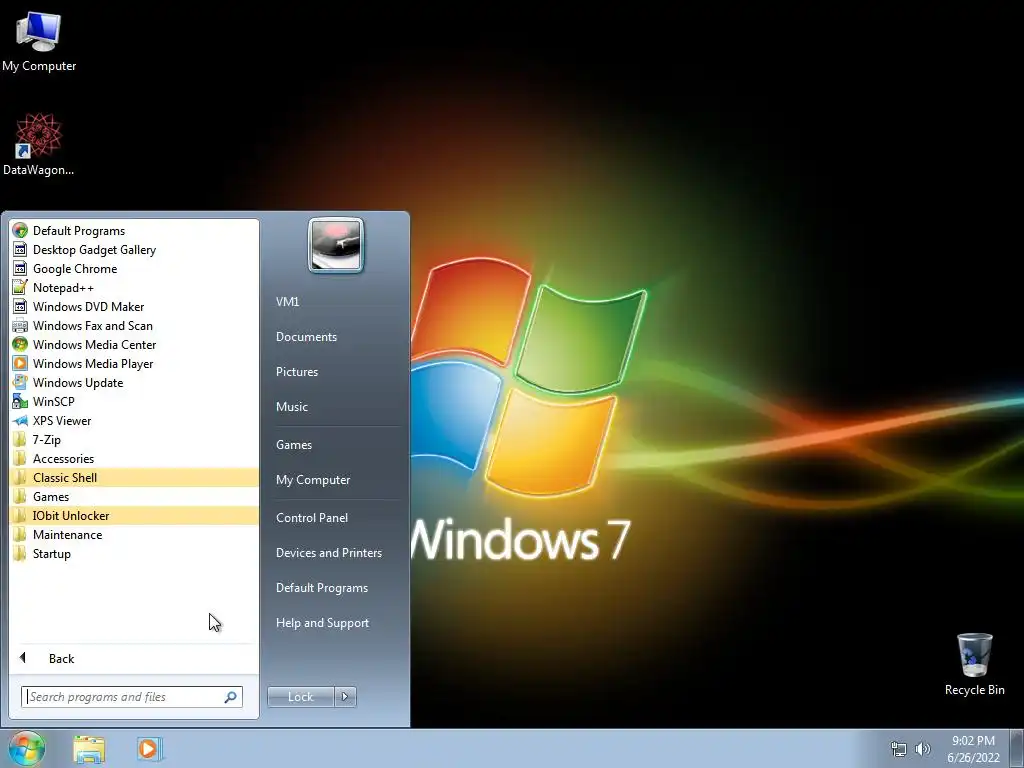Expand the Startup folder
Viewport: 1024px width, 768px height.
coord(135,553)
